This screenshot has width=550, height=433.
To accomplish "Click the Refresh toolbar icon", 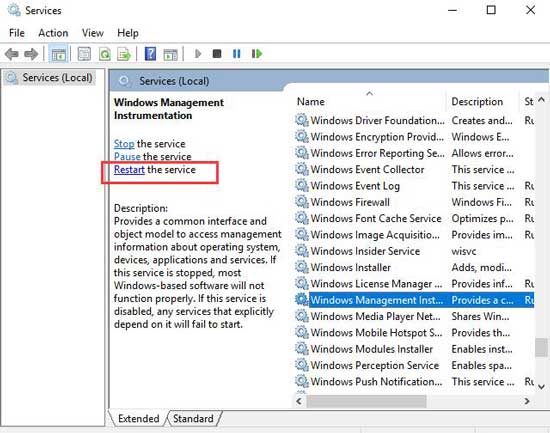I will coord(105,54).
